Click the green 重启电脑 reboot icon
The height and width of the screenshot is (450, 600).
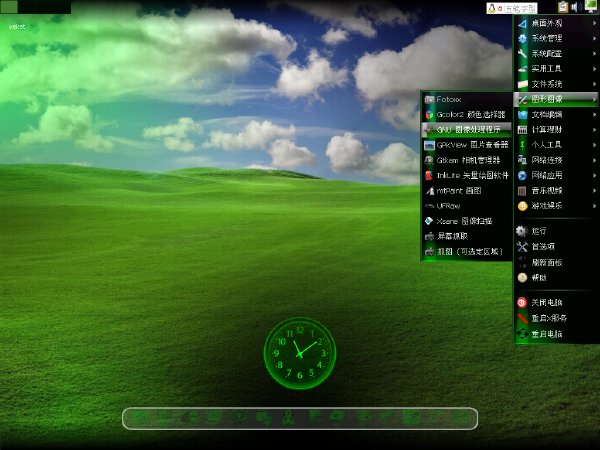click(x=522, y=334)
